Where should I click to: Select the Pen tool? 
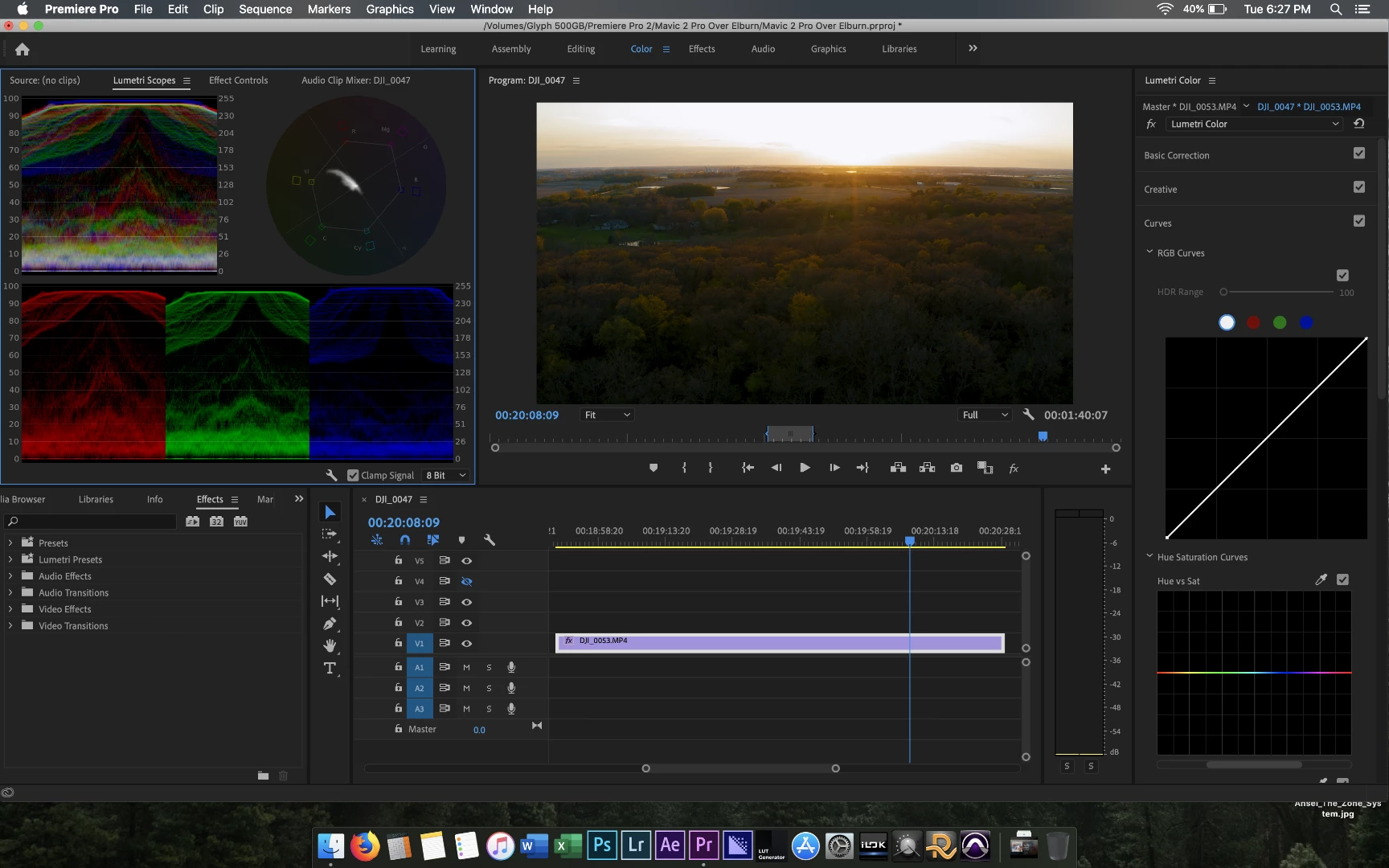[330, 624]
